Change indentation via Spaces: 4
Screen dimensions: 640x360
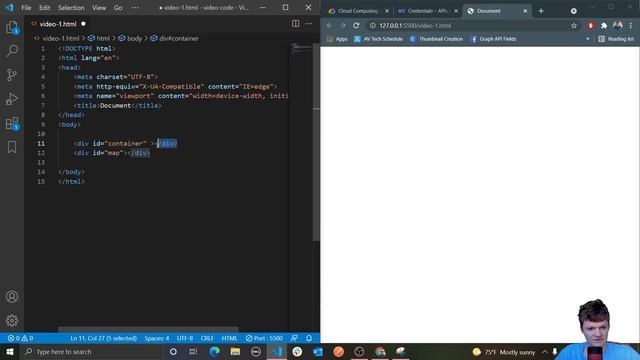tap(157, 338)
